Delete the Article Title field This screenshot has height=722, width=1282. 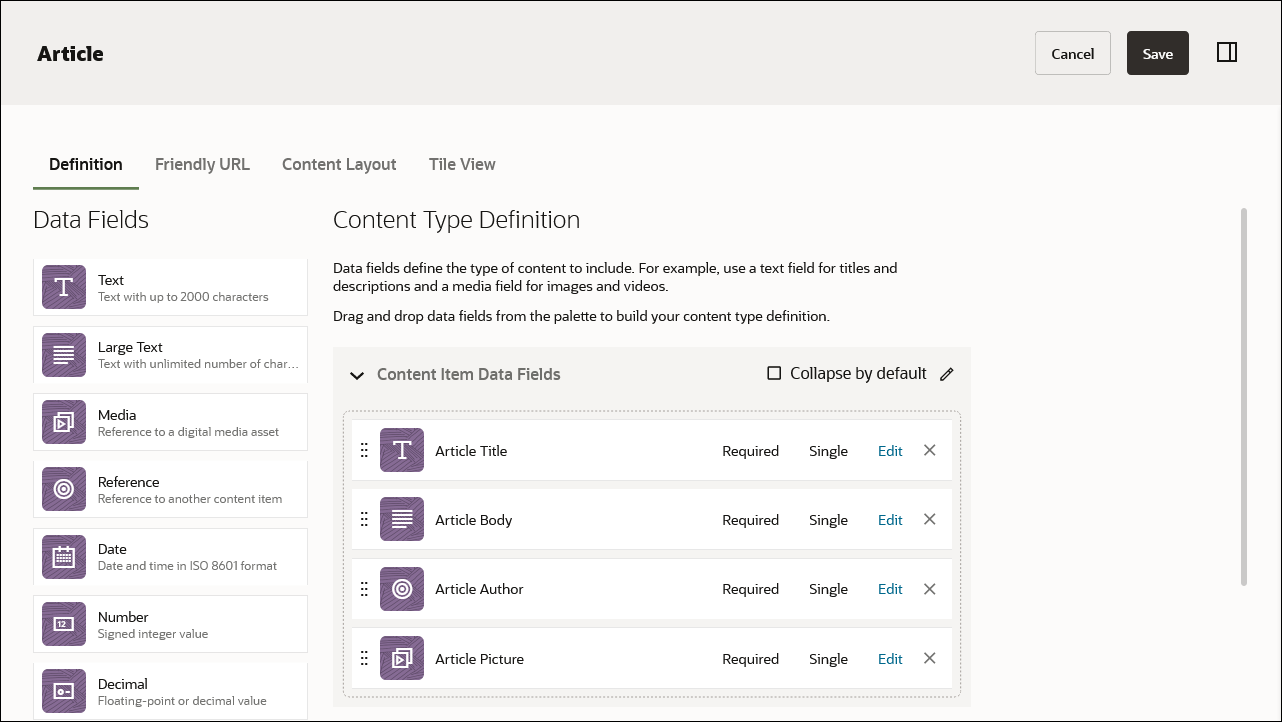coord(929,450)
